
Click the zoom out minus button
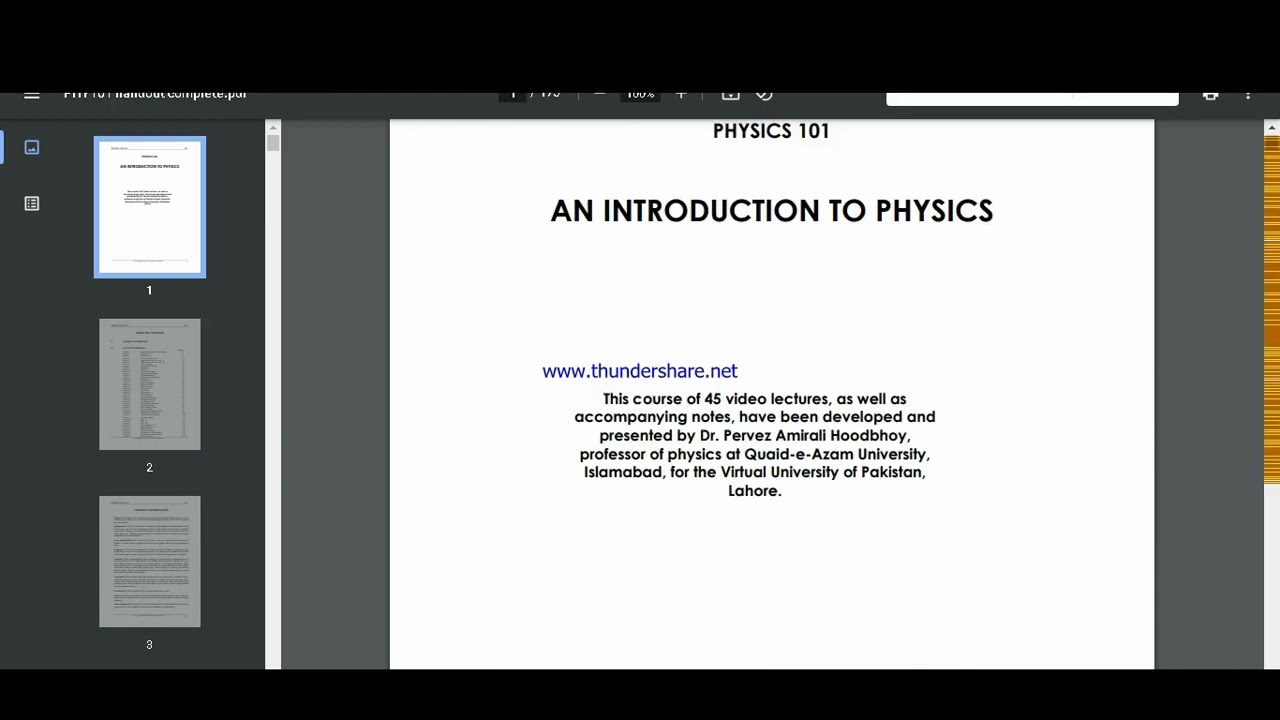coord(599,96)
